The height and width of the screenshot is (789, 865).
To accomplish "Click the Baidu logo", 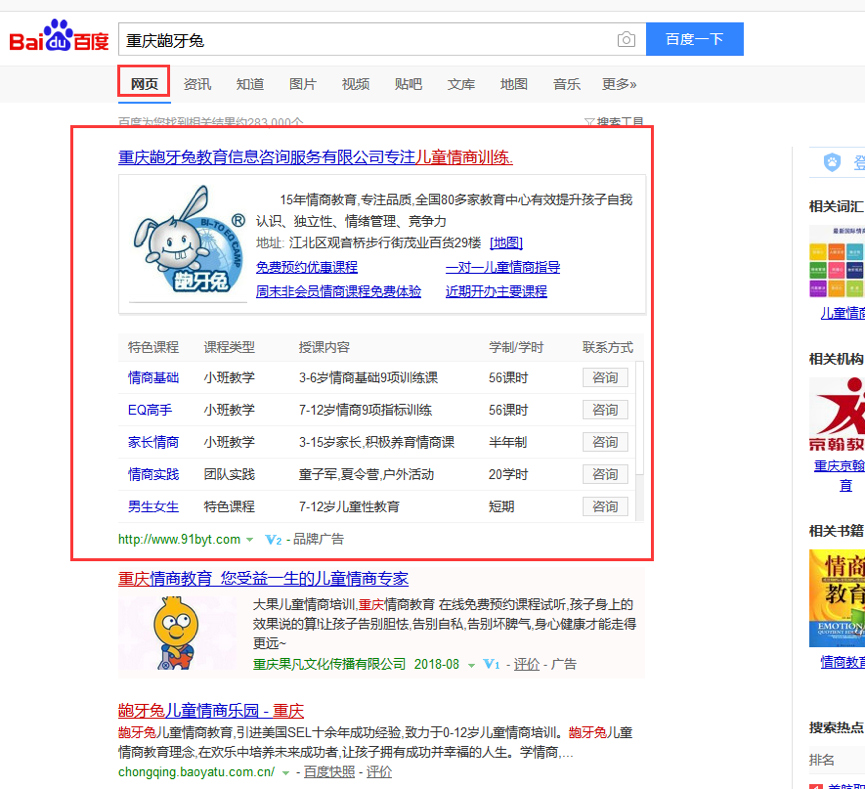I will point(58,39).
